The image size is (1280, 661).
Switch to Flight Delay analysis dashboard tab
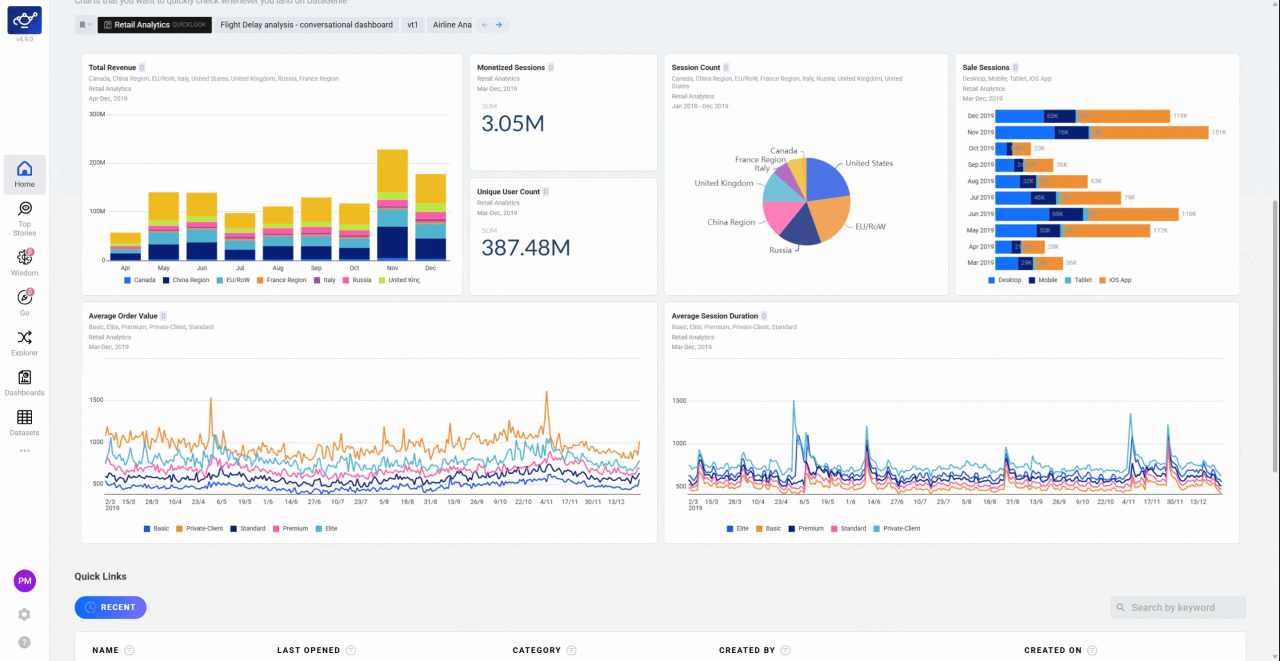(x=306, y=24)
